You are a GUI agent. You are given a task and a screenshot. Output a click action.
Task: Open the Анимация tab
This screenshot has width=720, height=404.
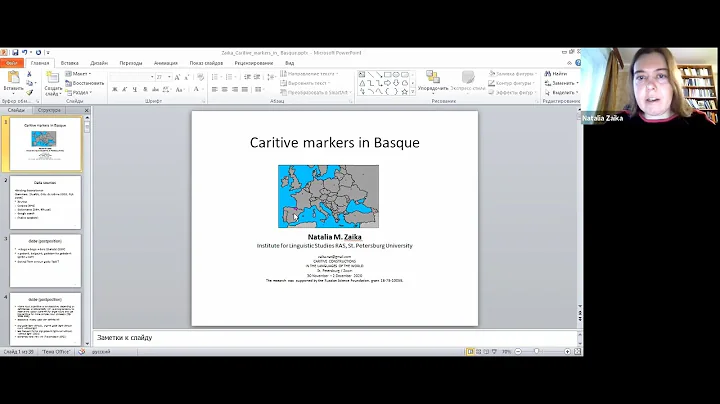point(166,63)
